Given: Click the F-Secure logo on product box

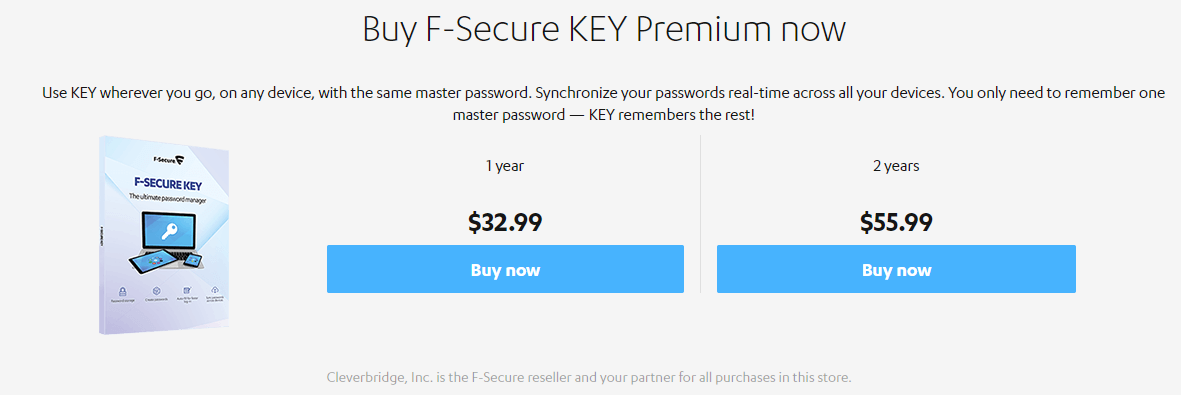Looking at the screenshot, I should coord(169,159).
